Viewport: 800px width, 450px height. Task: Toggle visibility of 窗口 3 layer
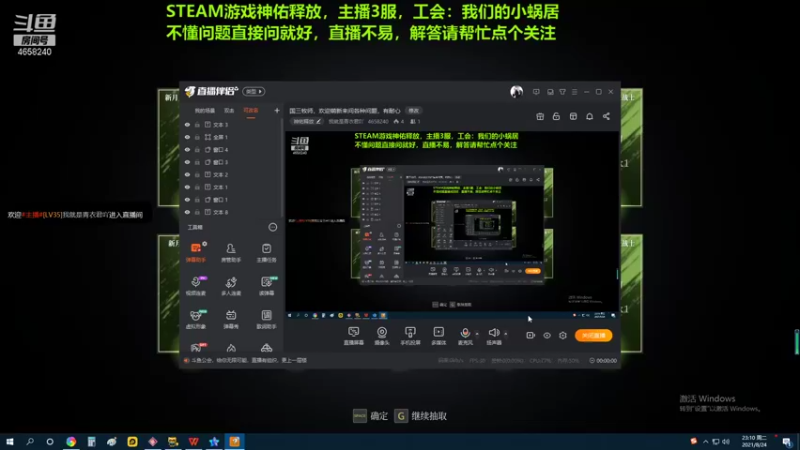click(x=187, y=162)
